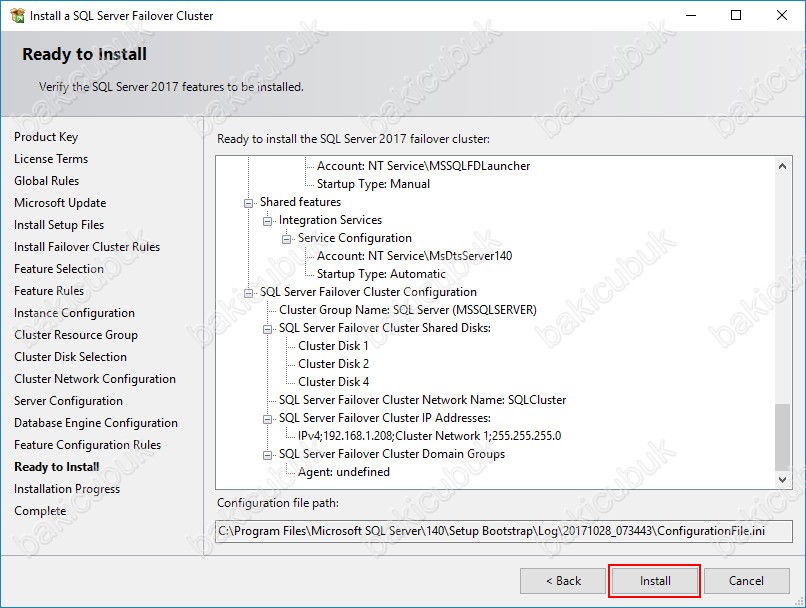Select the Cluster Disk Selection step
Screen dimensions: 806x608
(x=70, y=357)
